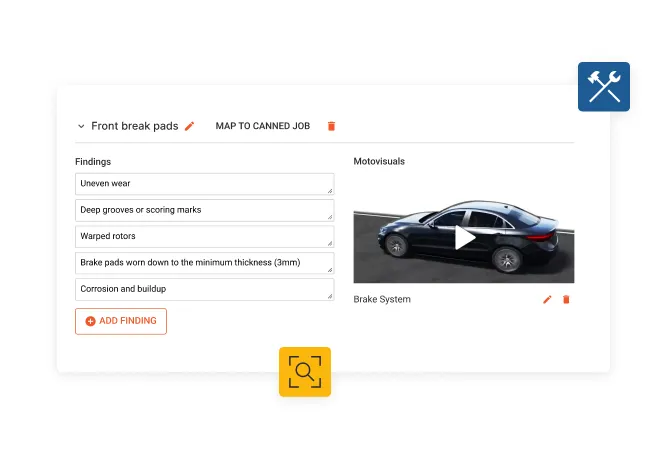667x458 pixels.
Task: Click the Warped rotors finding field
Action: tap(205, 236)
